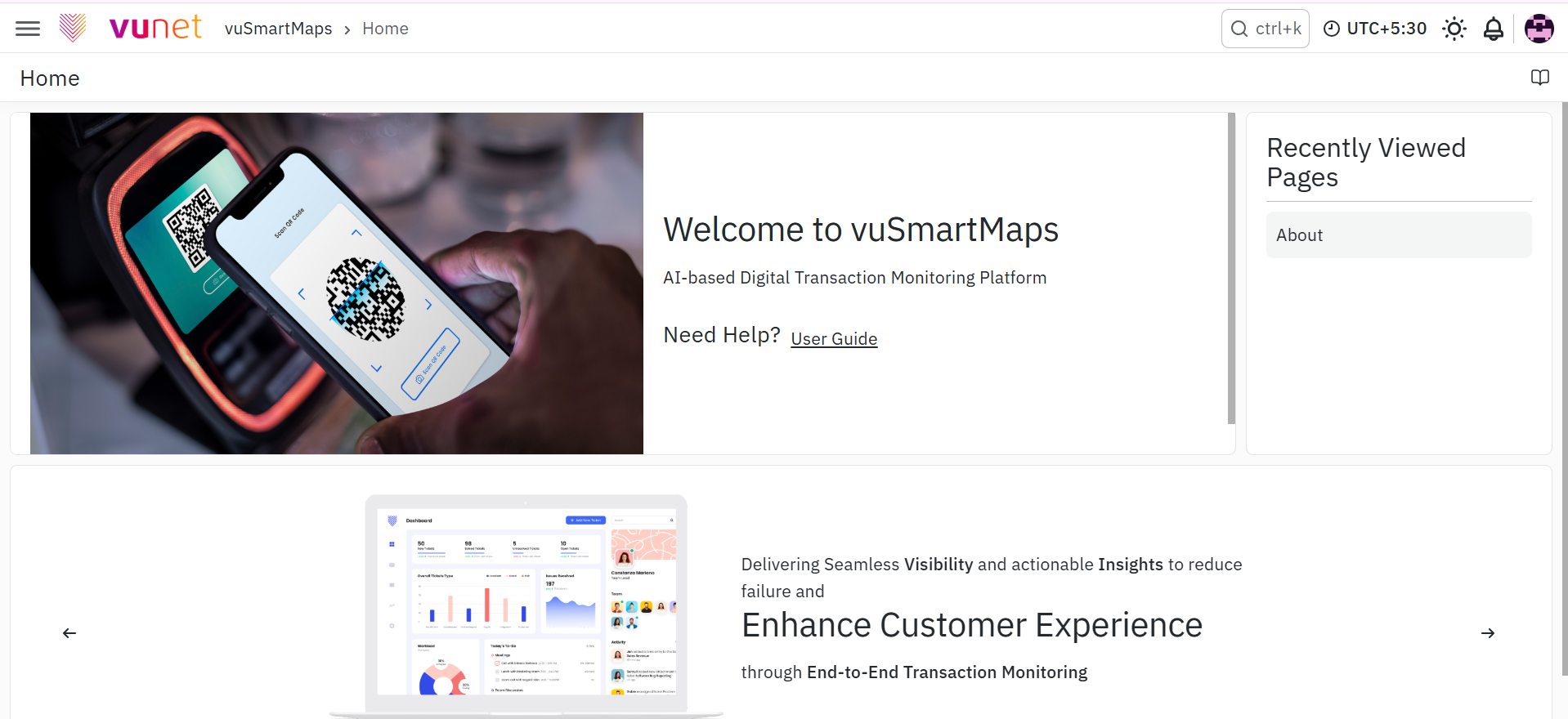Click the page vertical scrollbar

coord(1565,389)
